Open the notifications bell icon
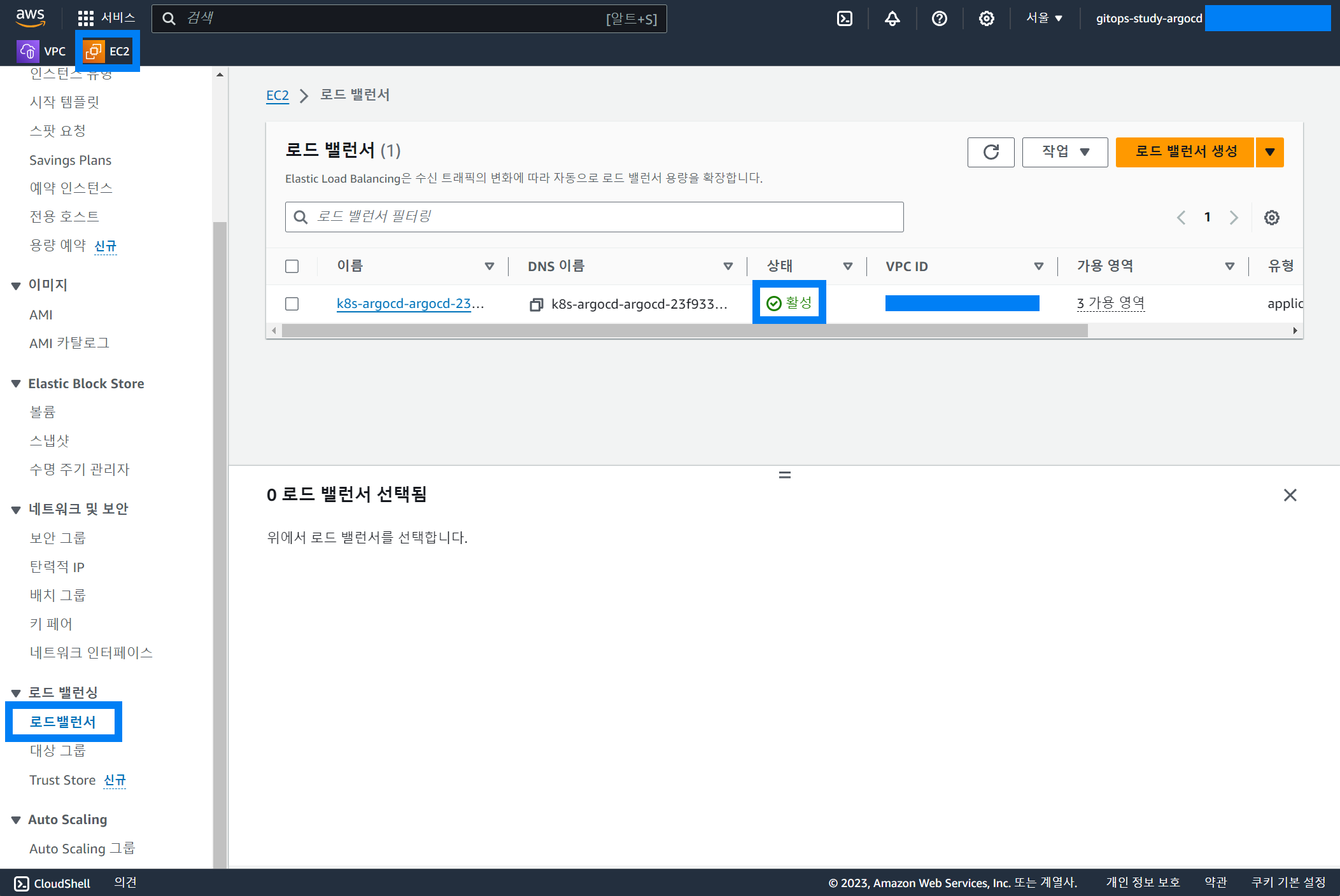Viewport: 1340px width, 896px height. click(892, 18)
